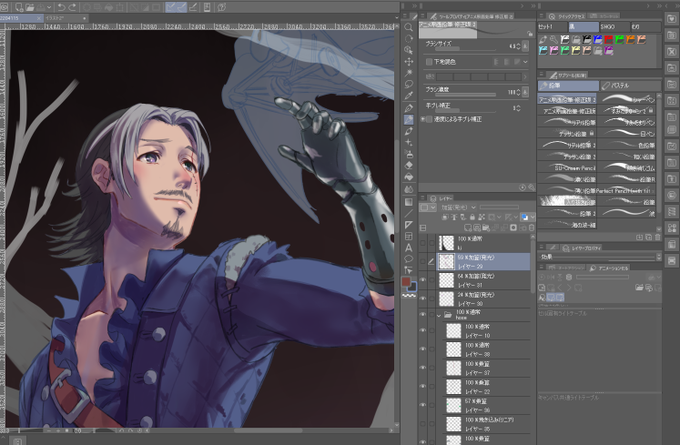
Task: Switch to the パステル sub tool tab
Action: 631,85
